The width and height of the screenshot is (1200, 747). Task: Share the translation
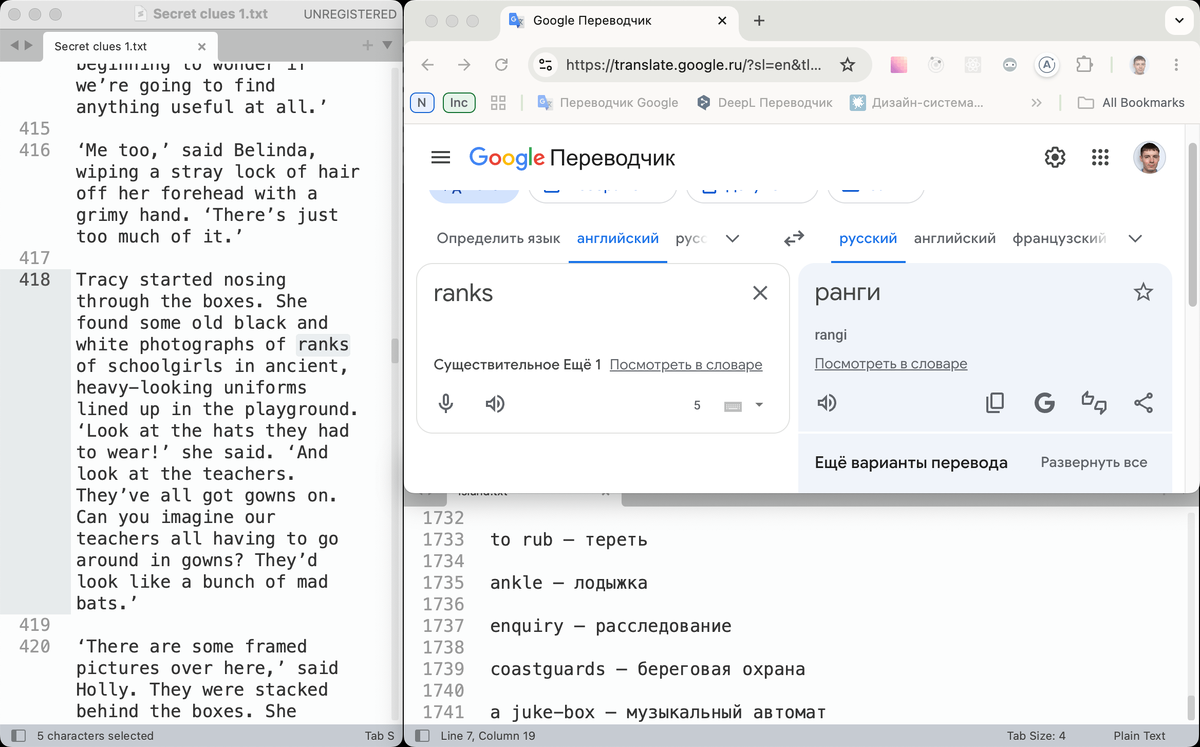point(1144,403)
